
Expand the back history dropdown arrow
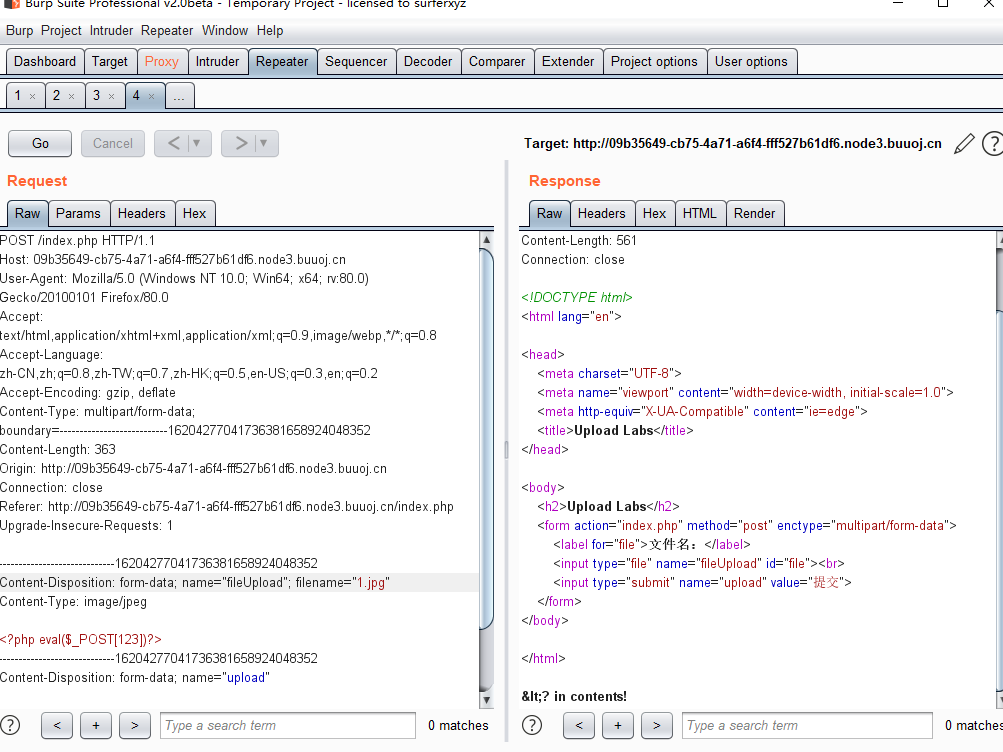pos(197,143)
